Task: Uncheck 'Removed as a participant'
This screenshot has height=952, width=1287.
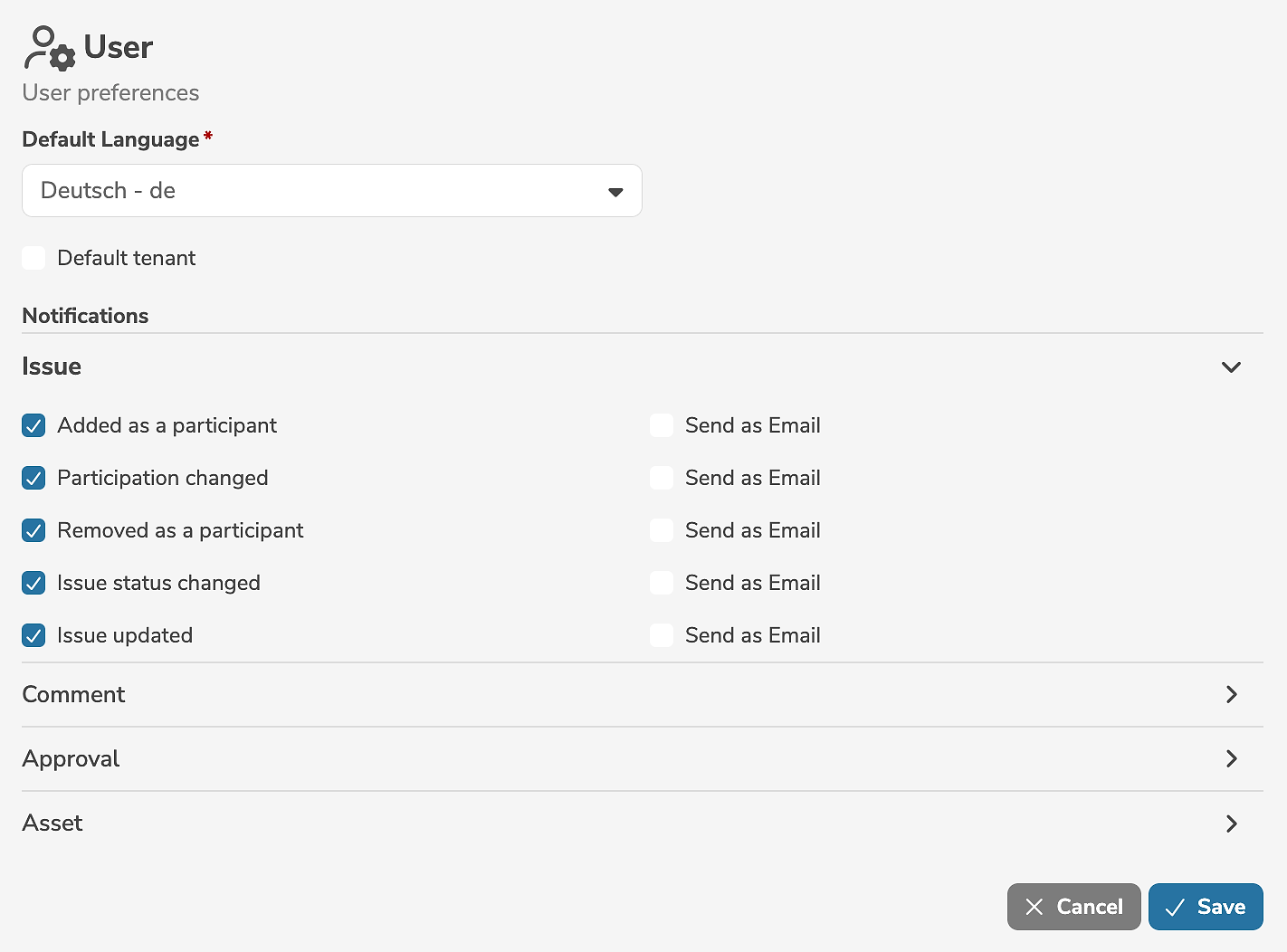Action: (33, 530)
